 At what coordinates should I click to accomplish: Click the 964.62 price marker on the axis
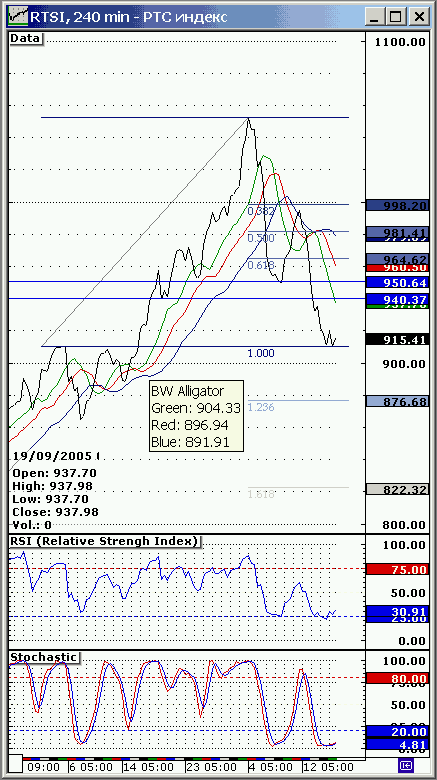click(397, 259)
